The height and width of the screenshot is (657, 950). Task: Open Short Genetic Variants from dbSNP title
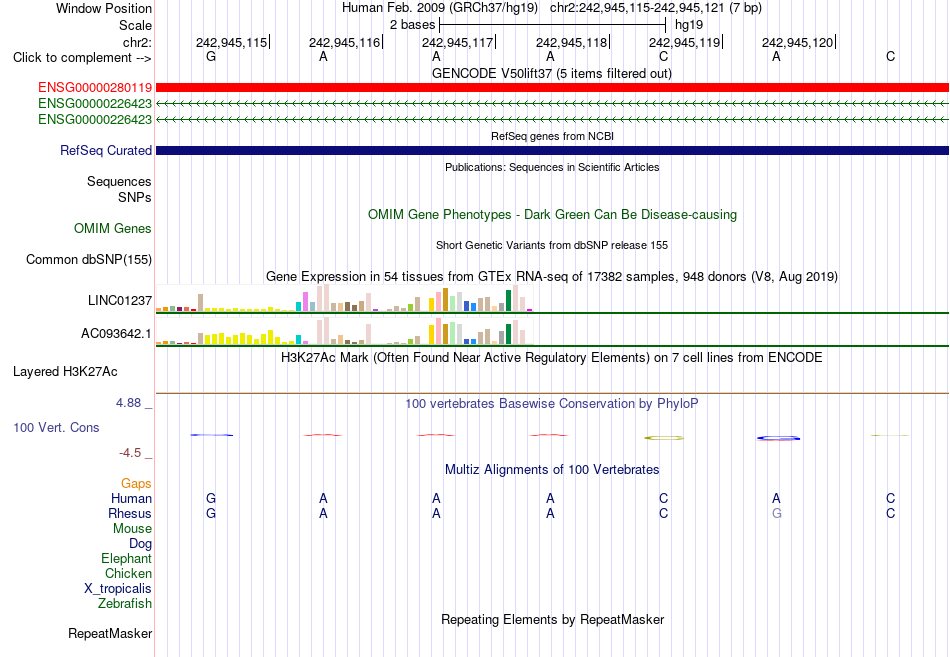(x=552, y=245)
